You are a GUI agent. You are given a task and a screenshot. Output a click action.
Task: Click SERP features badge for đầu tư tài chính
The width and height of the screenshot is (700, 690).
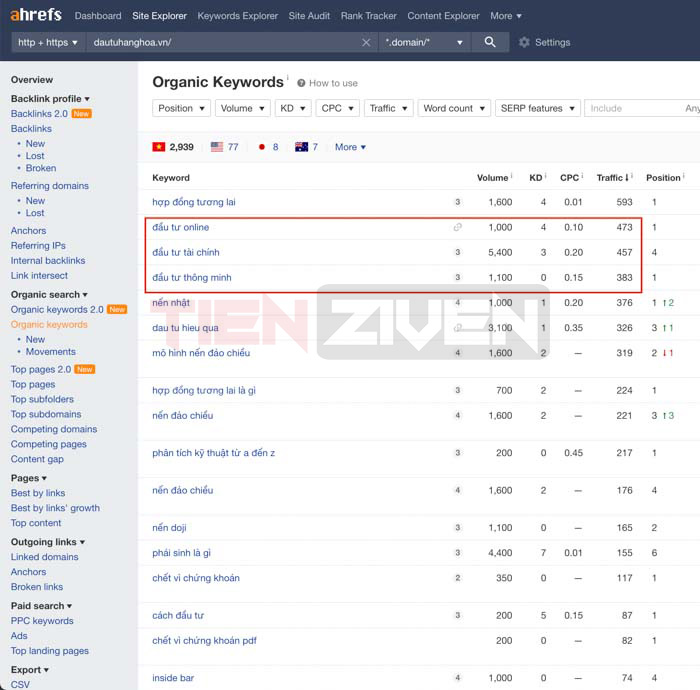(x=458, y=252)
